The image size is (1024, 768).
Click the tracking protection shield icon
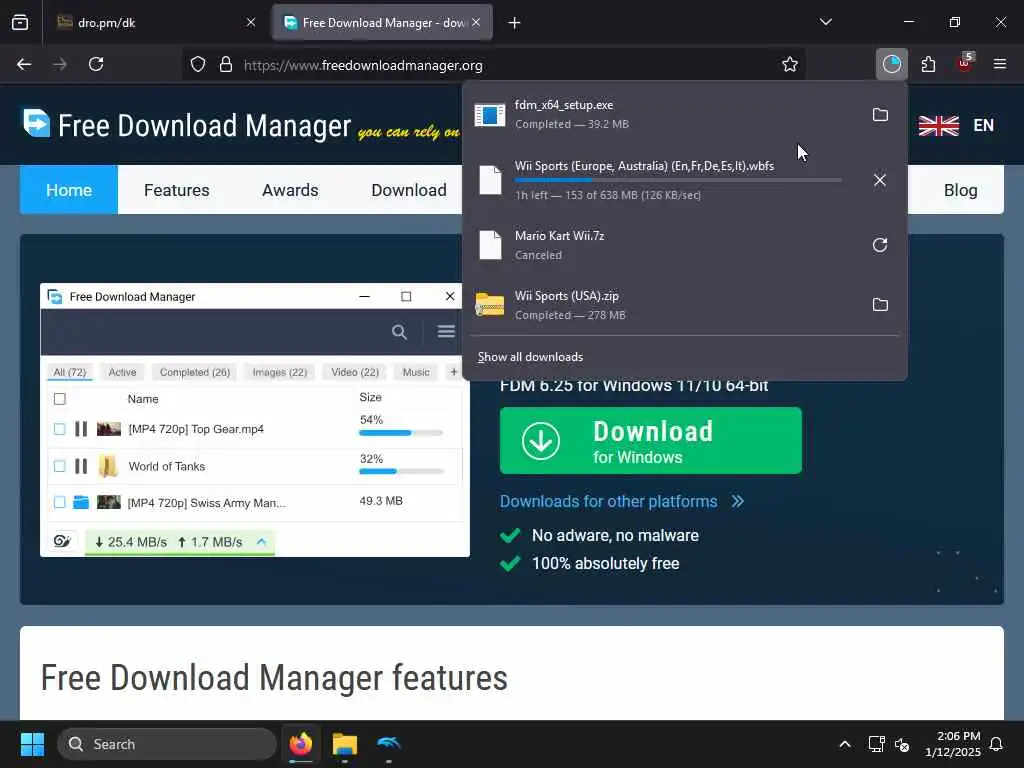tap(198, 65)
